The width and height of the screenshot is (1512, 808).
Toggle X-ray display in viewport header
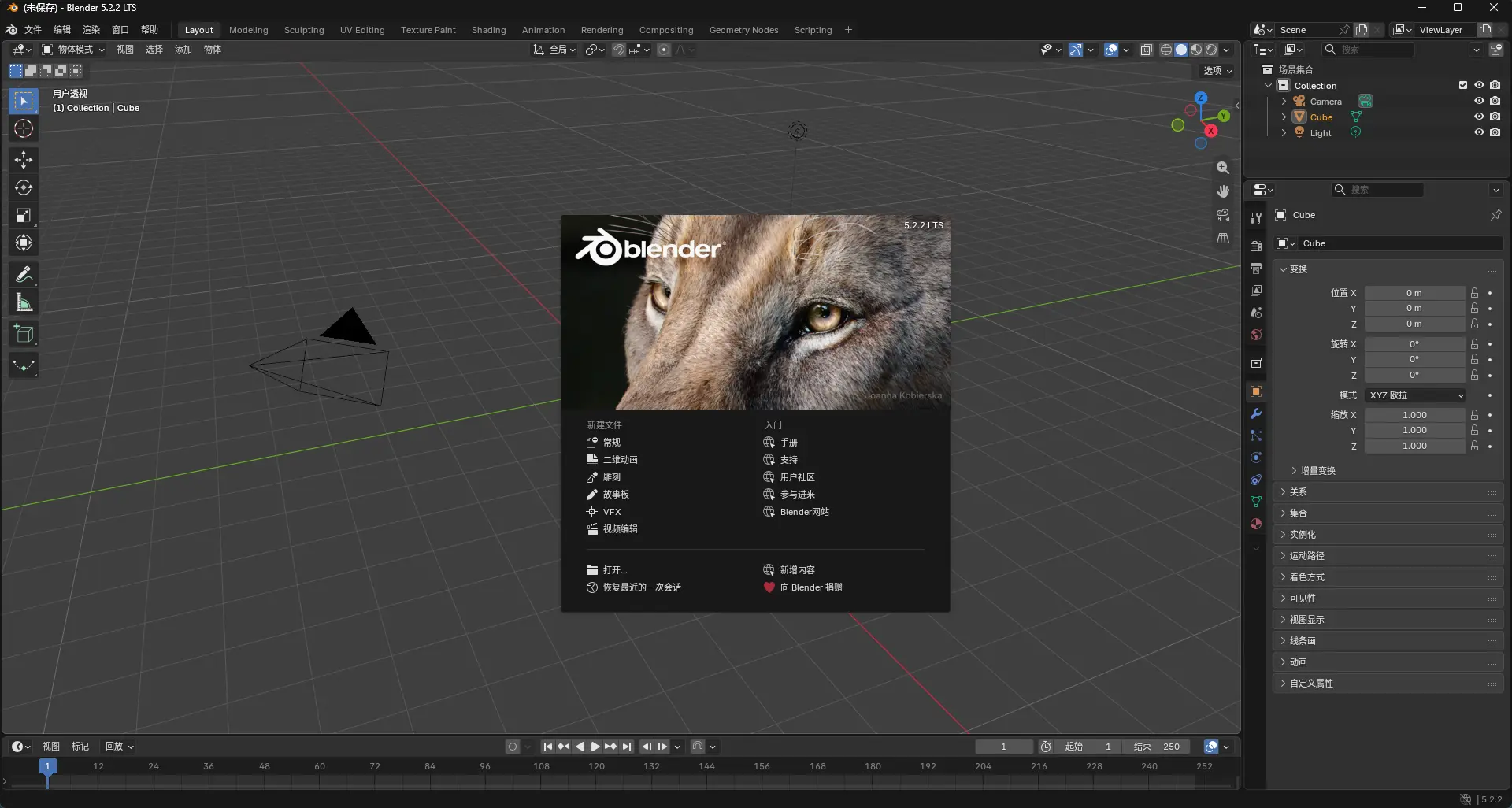click(1147, 50)
